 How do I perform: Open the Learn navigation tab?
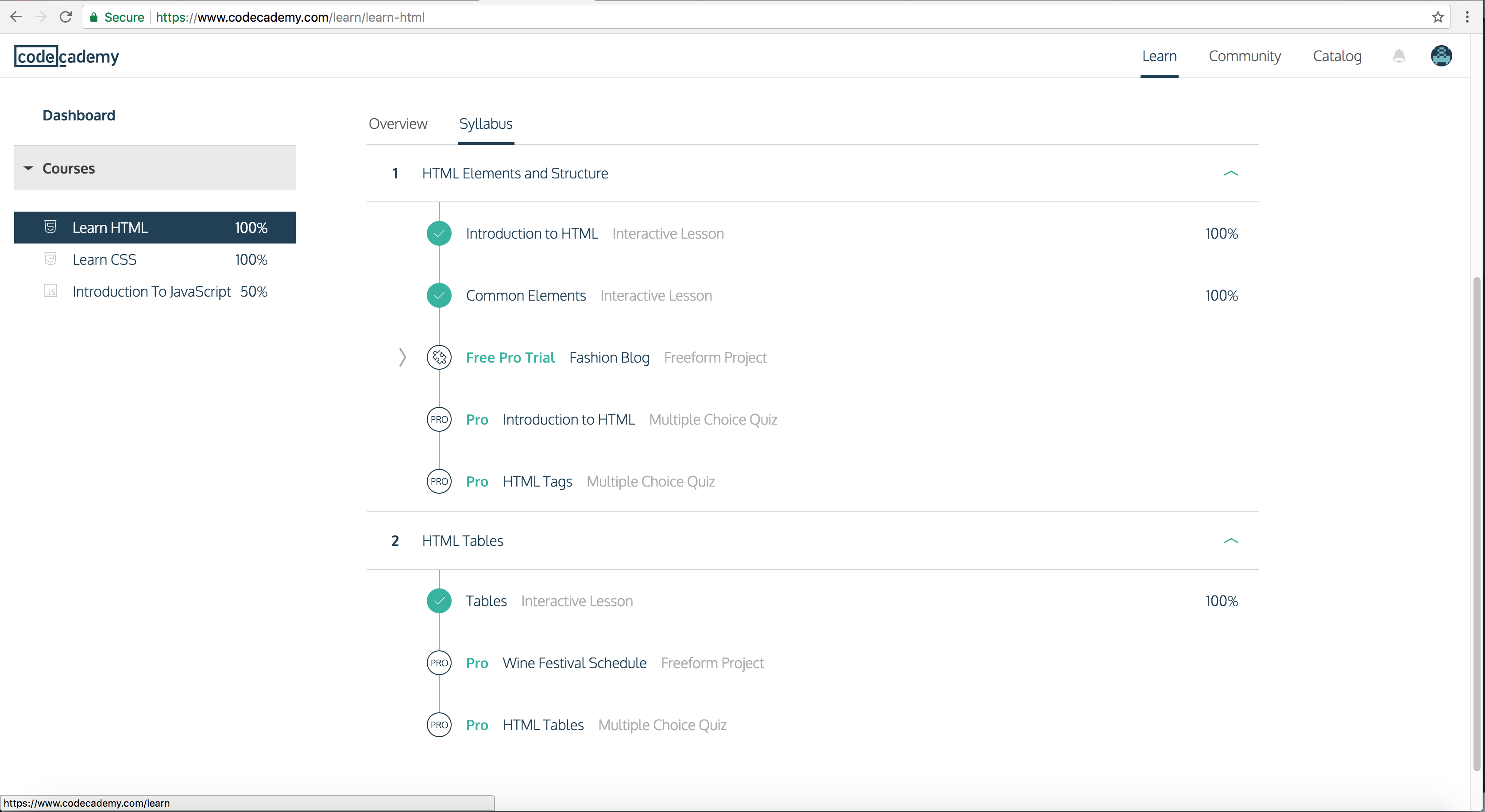pyautogui.click(x=1159, y=56)
